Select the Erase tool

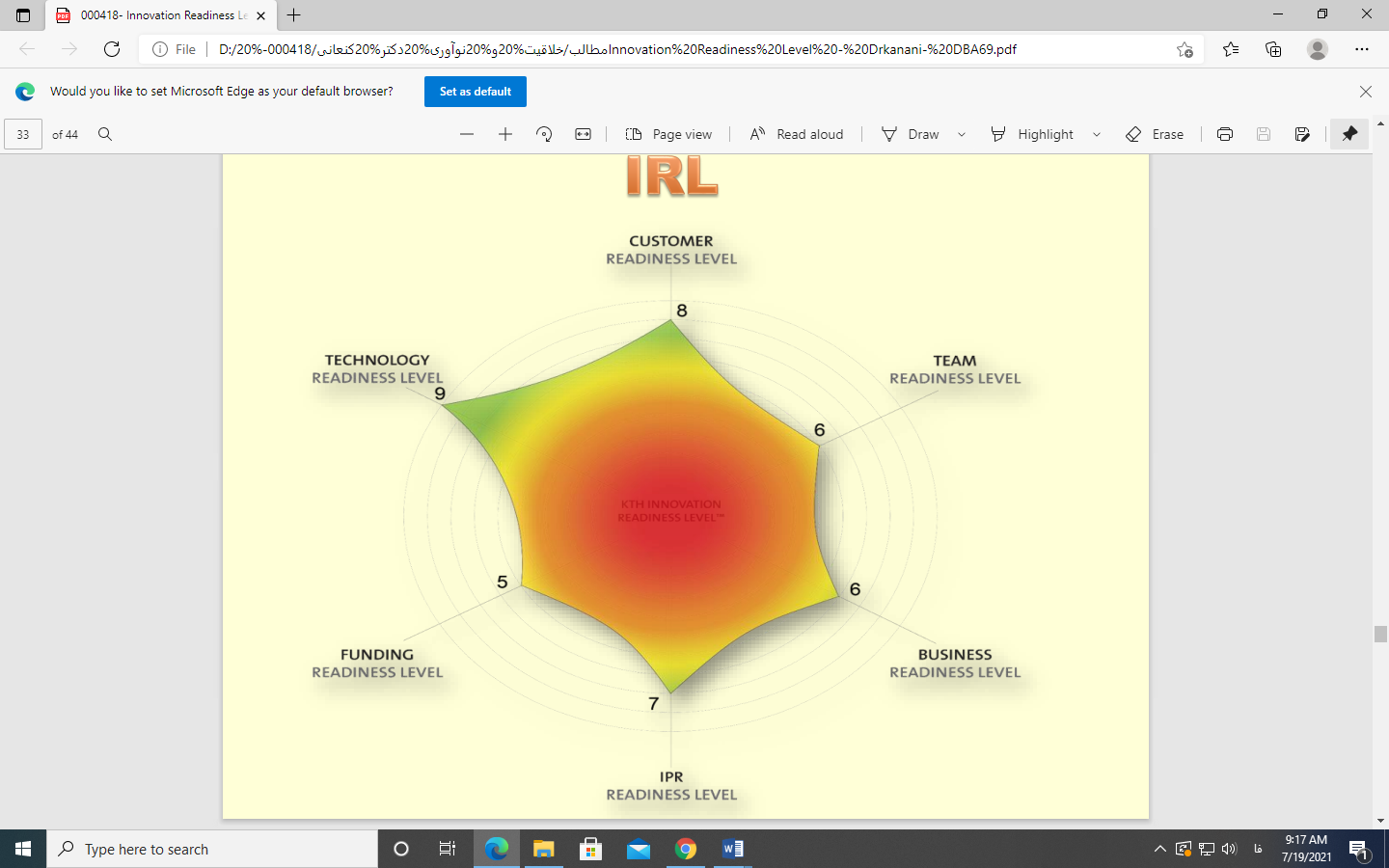tap(1155, 134)
